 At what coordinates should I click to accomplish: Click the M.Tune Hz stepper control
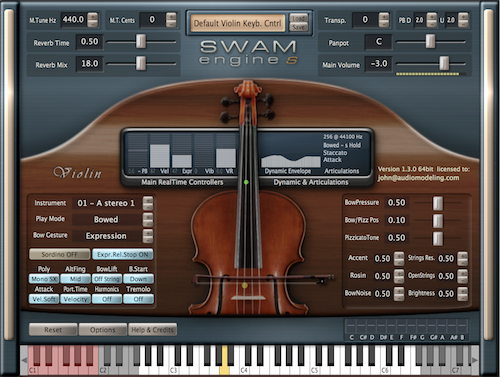click(93, 20)
